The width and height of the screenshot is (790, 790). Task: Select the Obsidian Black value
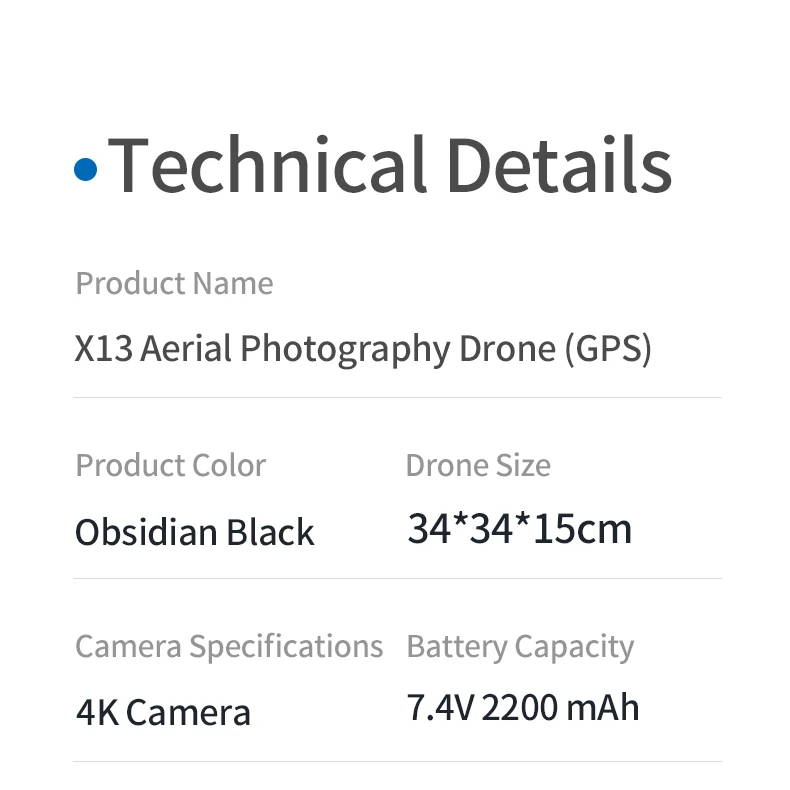tap(194, 532)
